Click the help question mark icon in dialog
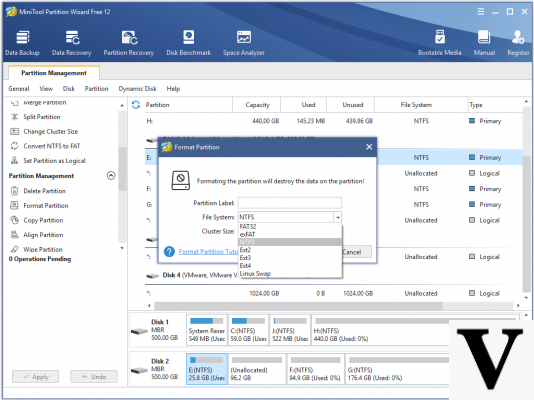Viewport: 534px width, 400px height. pos(169,252)
